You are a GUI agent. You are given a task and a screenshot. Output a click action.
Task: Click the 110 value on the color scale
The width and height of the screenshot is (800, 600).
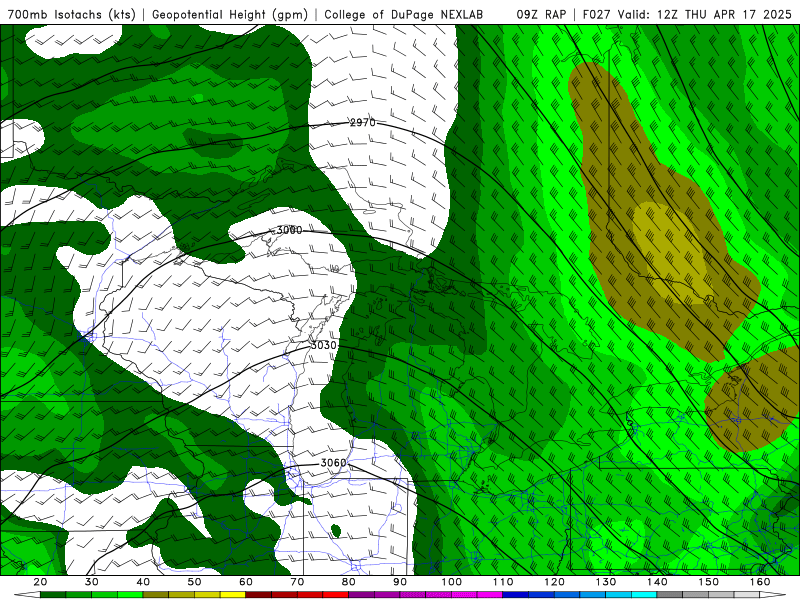coord(503,582)
